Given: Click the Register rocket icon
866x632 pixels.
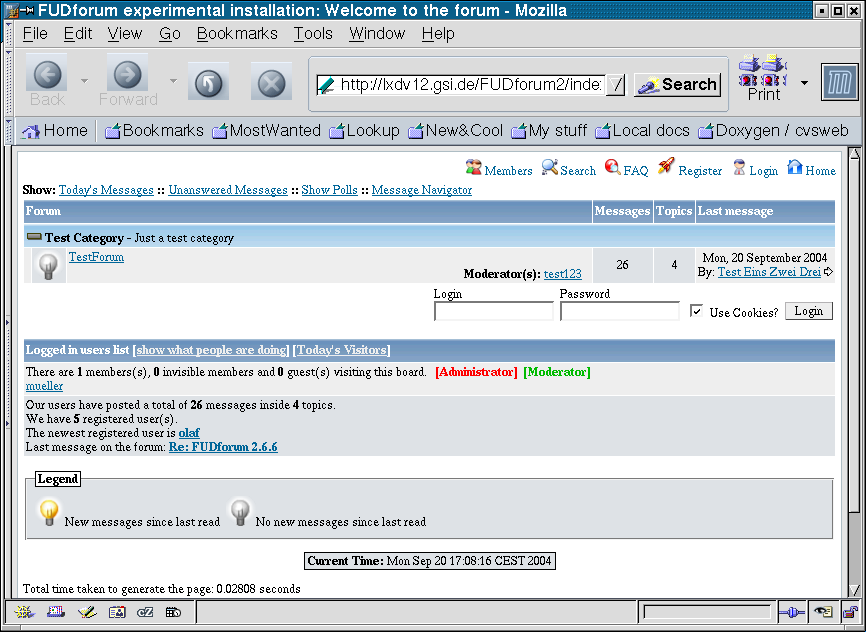Looking at the screenshot, I should pos(666,168).
